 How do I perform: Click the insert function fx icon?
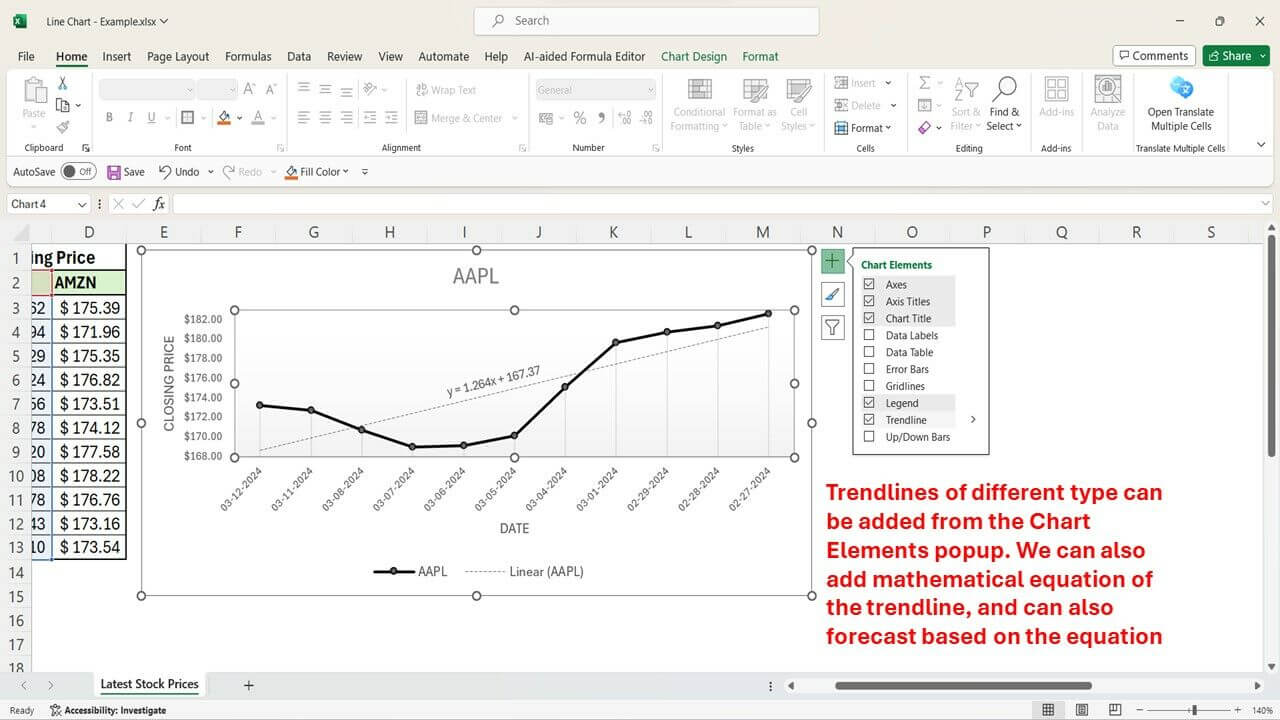tap(159, 204)
